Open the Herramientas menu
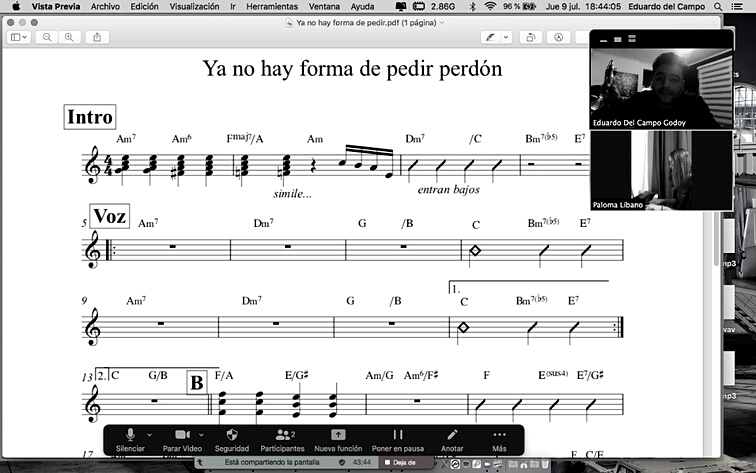The height and width of the screenshot is (473, 756). [x=272, y=6]
